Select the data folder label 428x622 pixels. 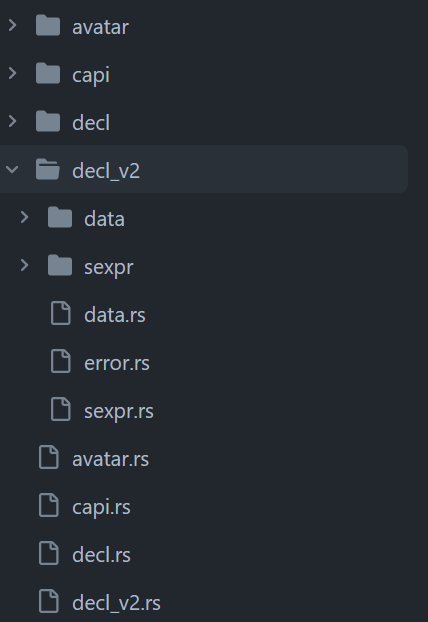coord(104,219)
